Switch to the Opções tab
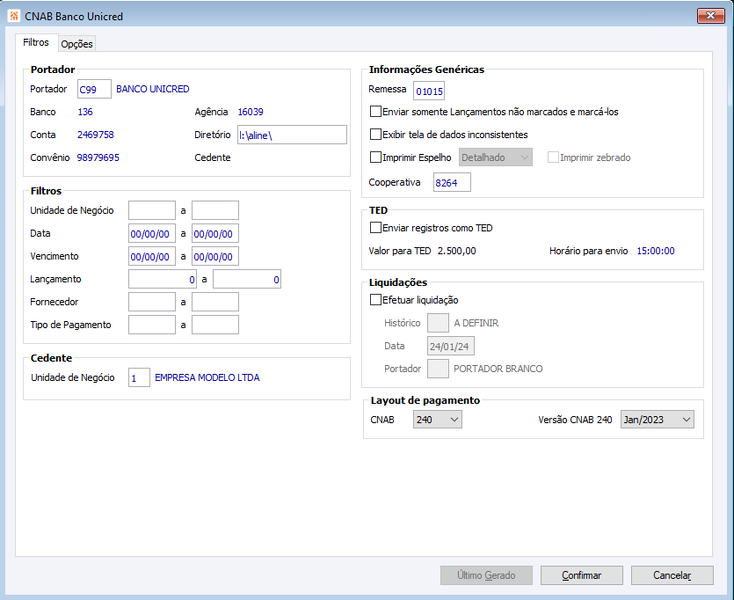Viewport: 734px width, 600px height. (x=77, y=44)
